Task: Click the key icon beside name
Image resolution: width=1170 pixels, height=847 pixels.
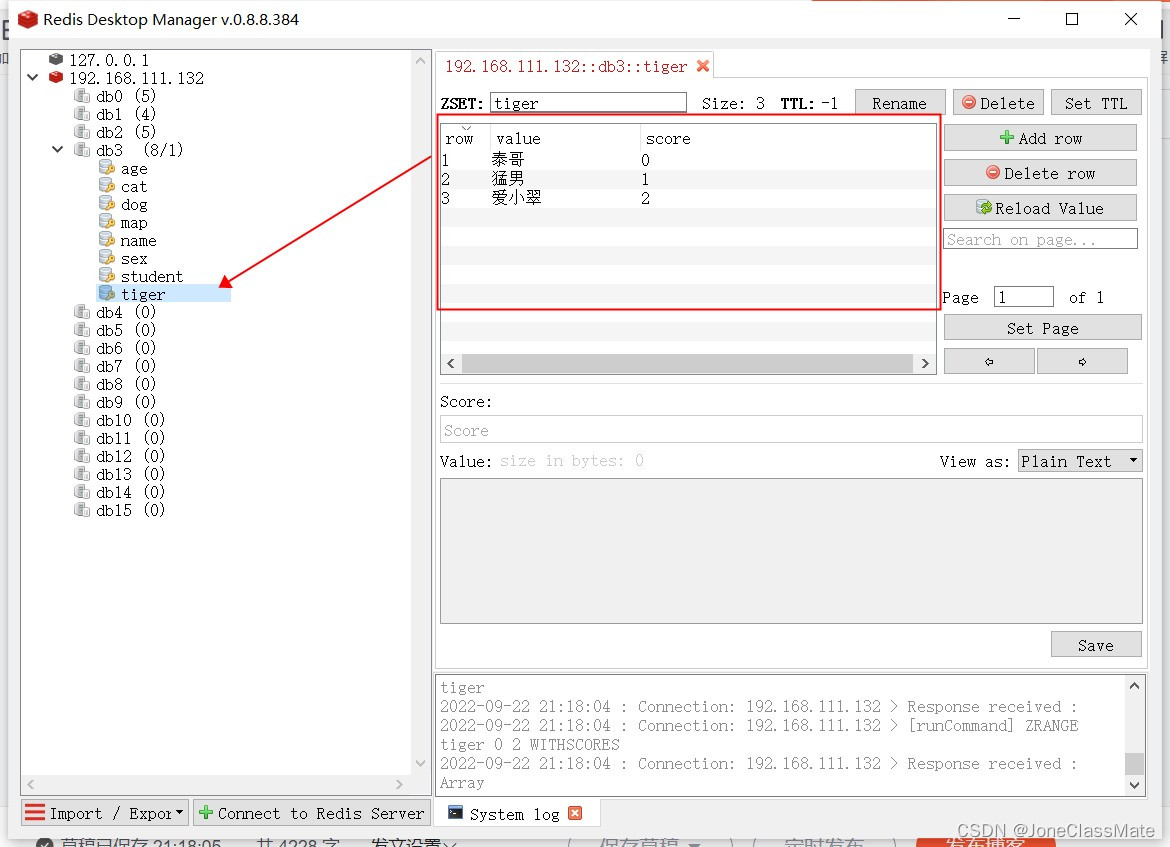Action: (107, 240)
